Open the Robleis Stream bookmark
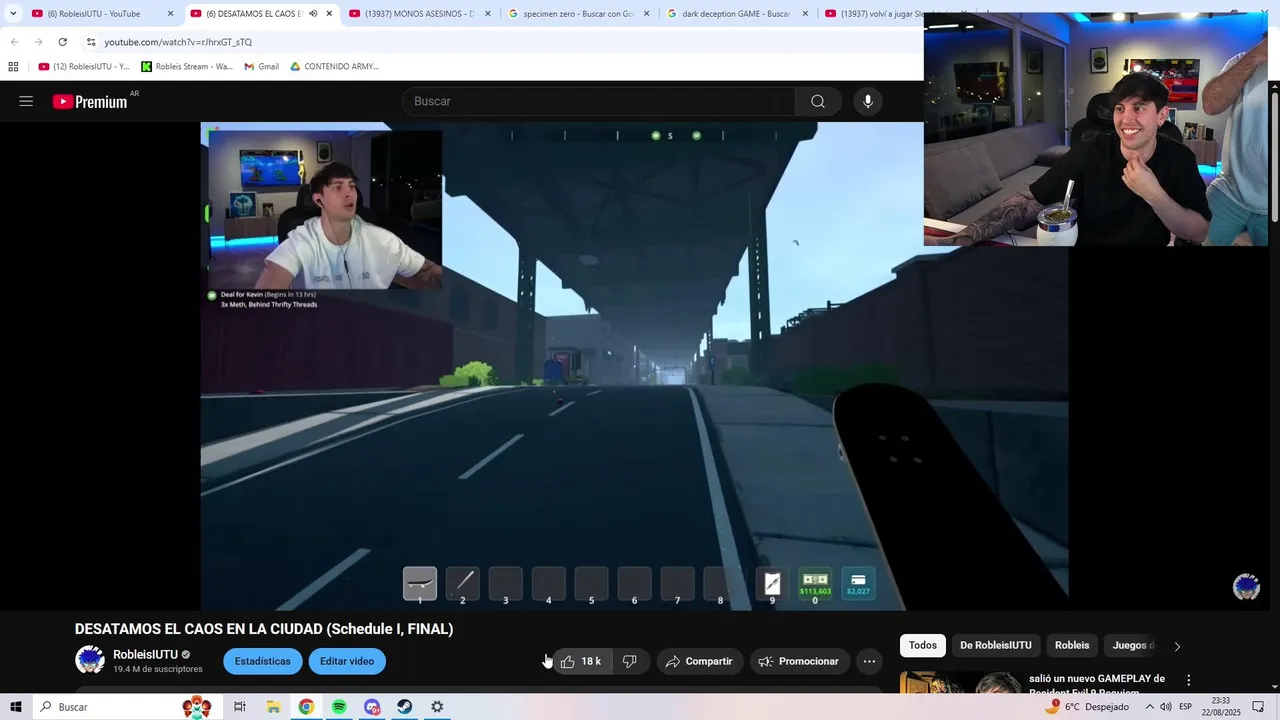This screenshot has height=720, width=1280. pos(187,67)
